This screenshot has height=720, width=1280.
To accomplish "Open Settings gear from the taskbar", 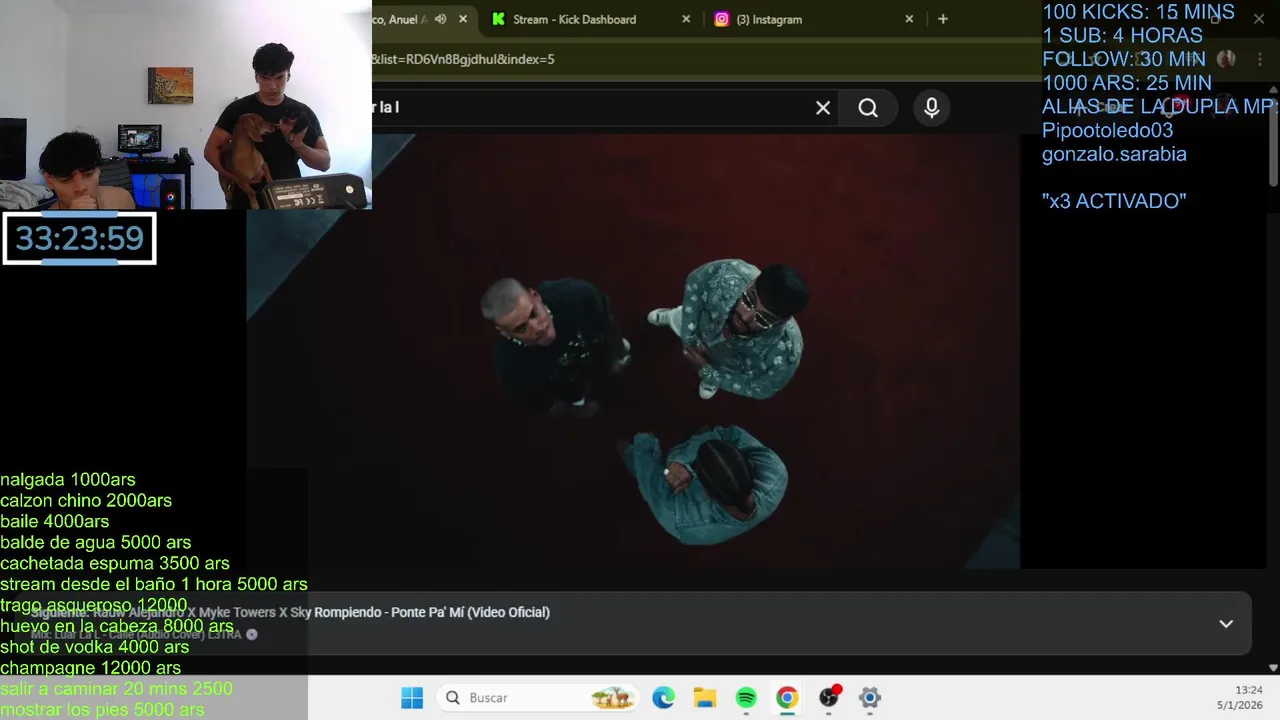I will tap(870, 698).
